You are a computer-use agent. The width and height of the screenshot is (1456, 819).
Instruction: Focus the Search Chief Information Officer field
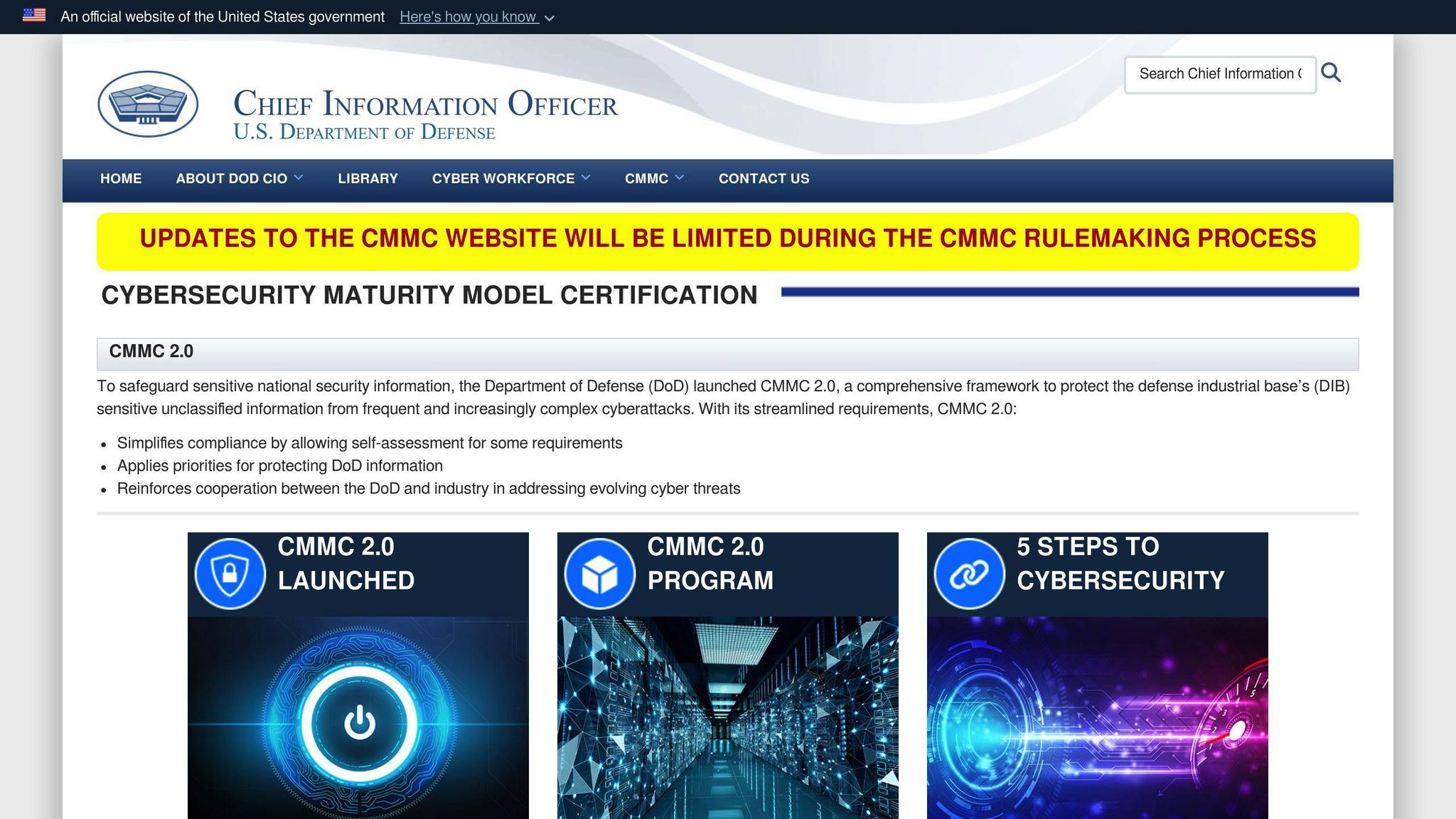tap(1219, 74)
